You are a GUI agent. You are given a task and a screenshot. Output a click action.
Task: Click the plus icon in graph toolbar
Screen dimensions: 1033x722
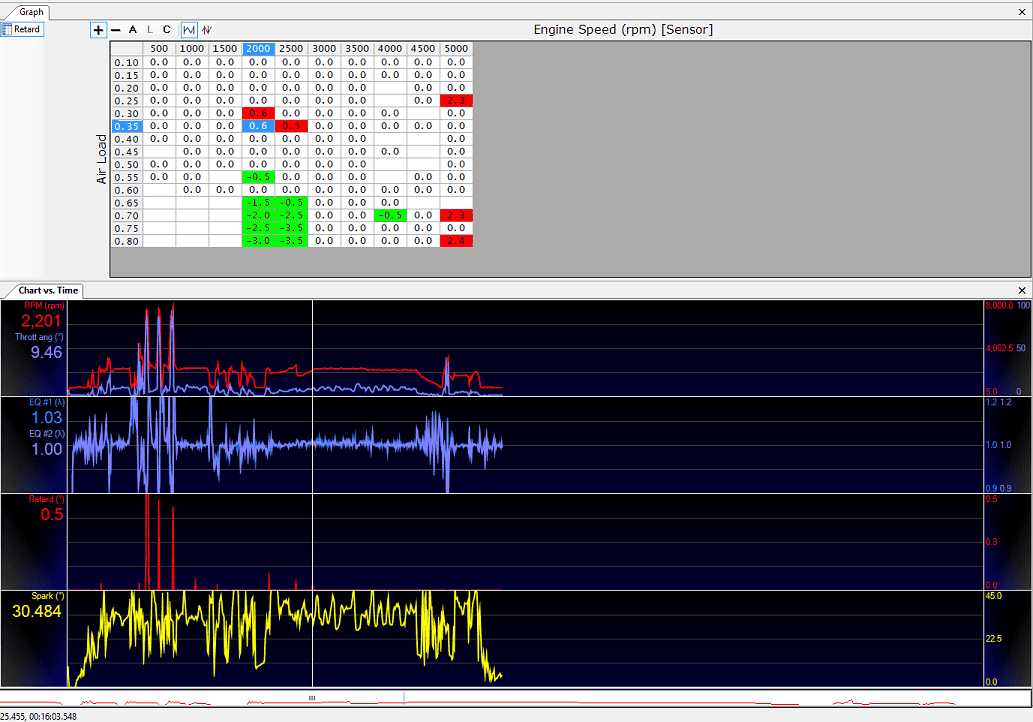(x=98, y=30)
